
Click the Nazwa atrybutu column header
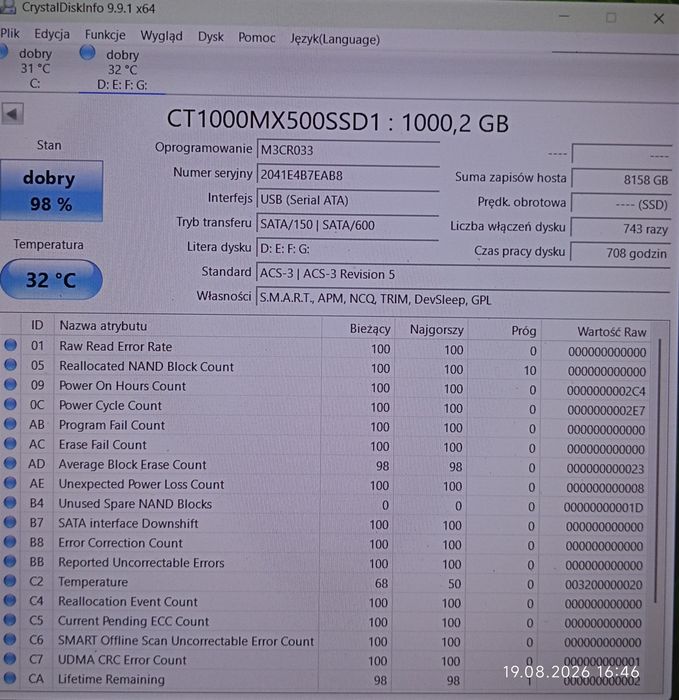[187, 326]
